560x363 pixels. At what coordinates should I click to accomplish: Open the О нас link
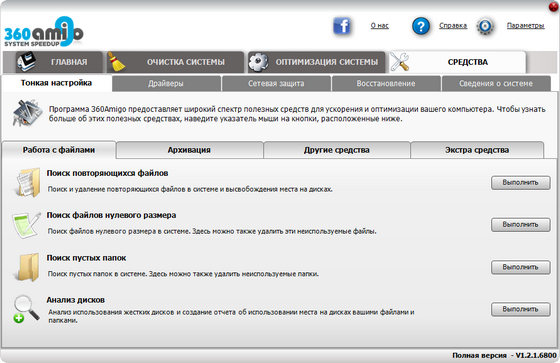pos(379,26)
